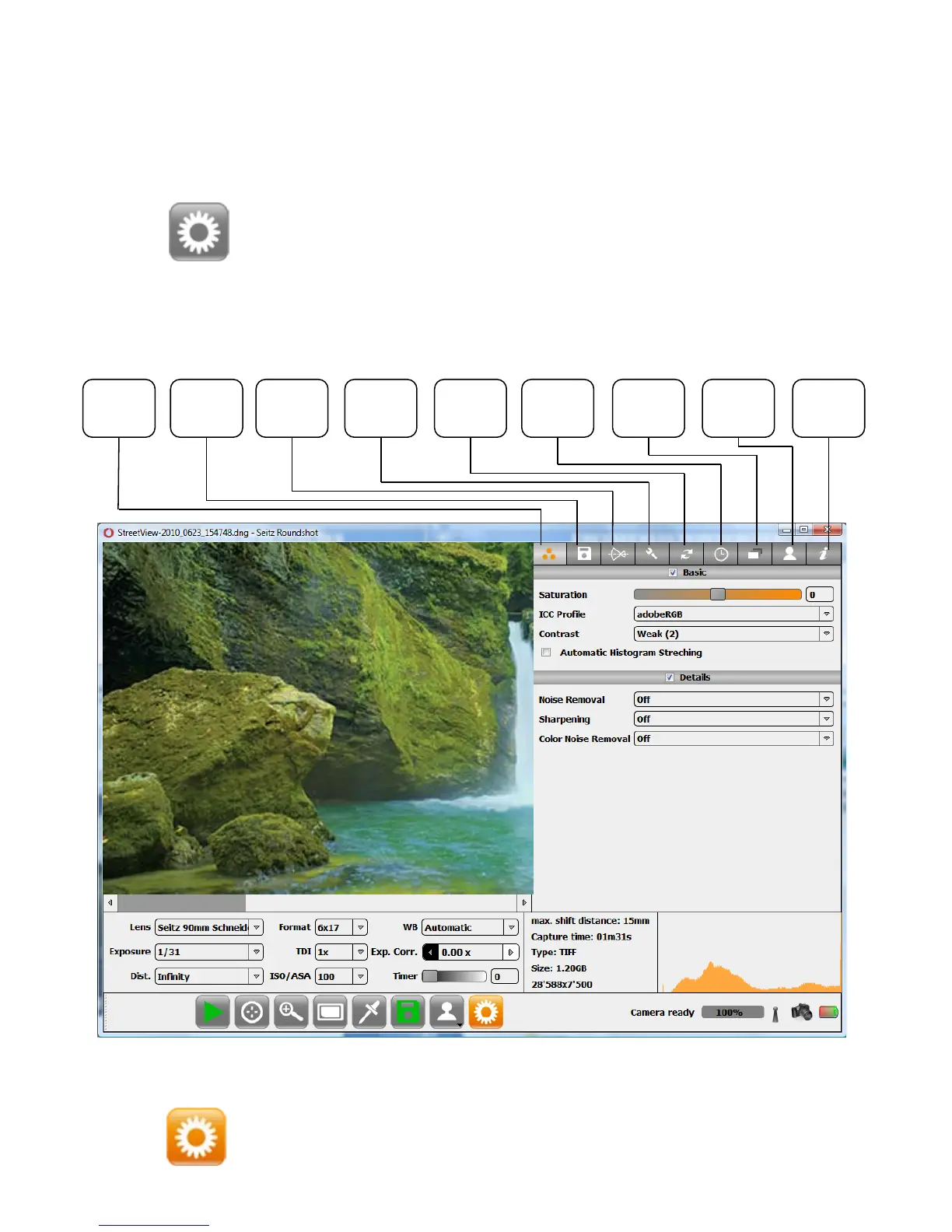Open the user profiles button in bottom toolbar

[447, 1012]
